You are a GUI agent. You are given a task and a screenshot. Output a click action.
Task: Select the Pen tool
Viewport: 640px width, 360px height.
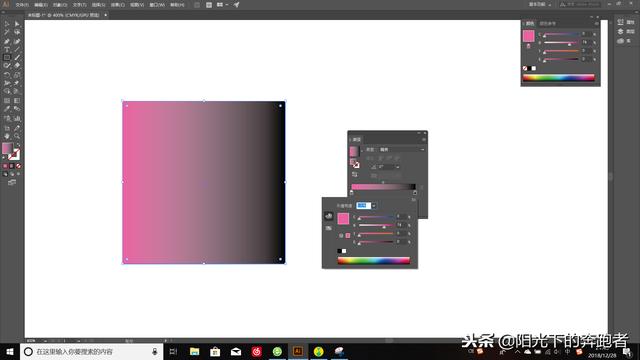(x=7, y=41)
